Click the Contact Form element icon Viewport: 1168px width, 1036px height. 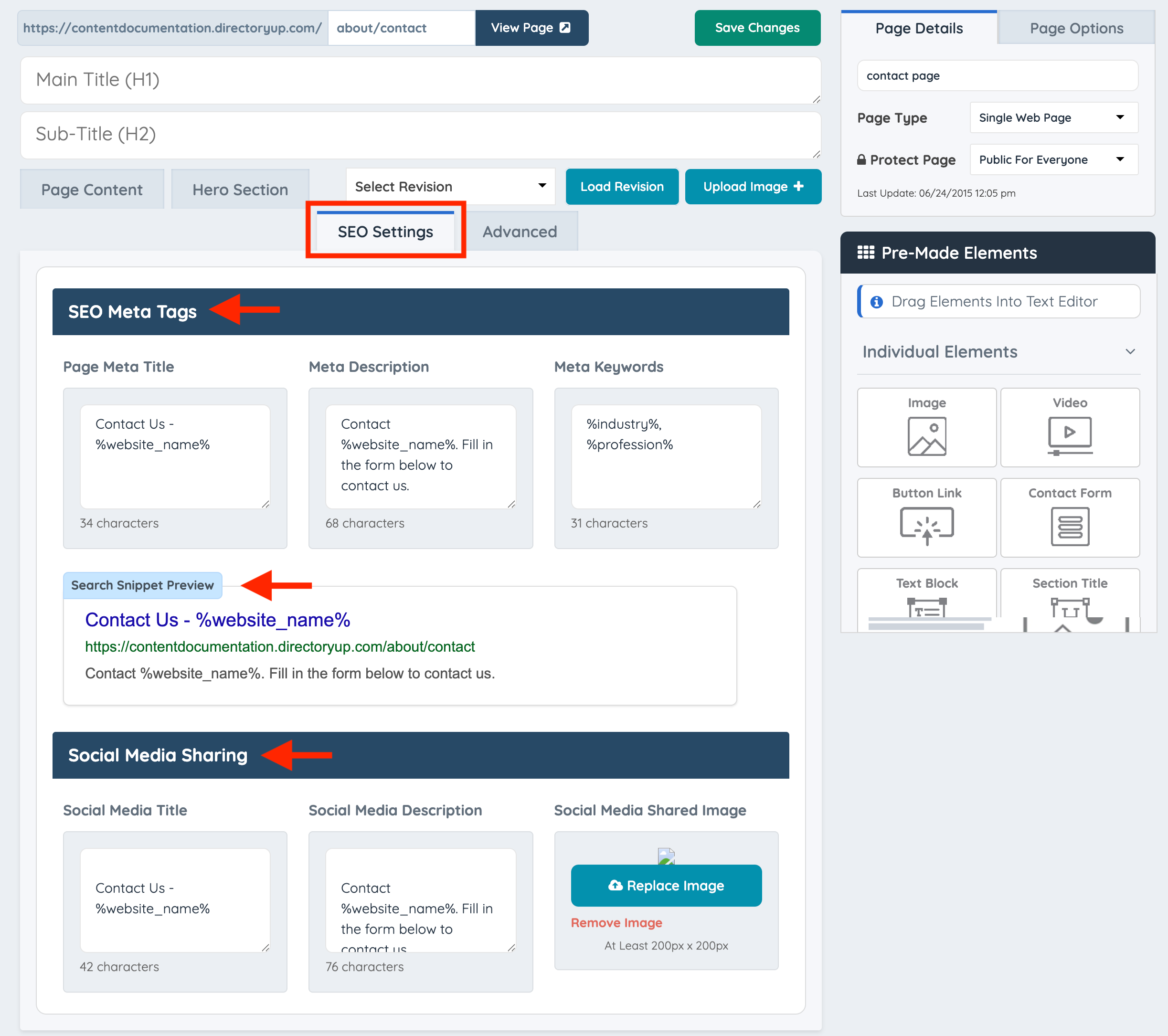coord(1069,526)
